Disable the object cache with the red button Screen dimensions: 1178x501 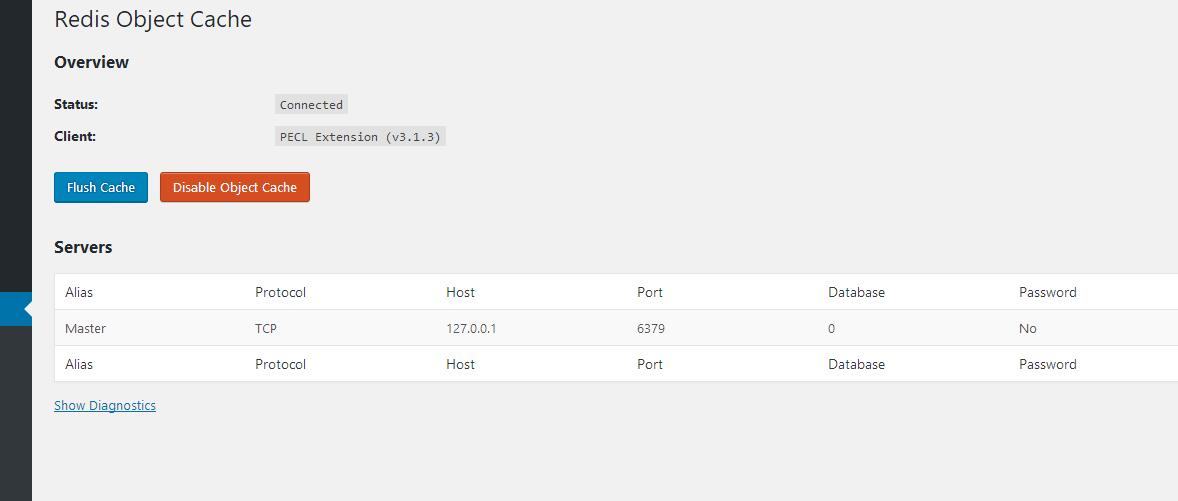click(234, 188)
